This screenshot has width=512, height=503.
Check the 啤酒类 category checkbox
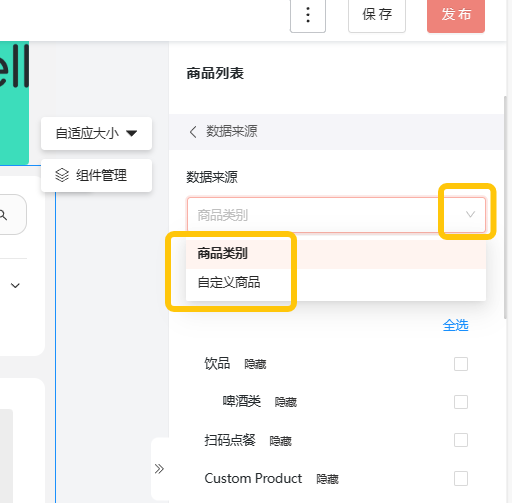click(x=461, y=402)
